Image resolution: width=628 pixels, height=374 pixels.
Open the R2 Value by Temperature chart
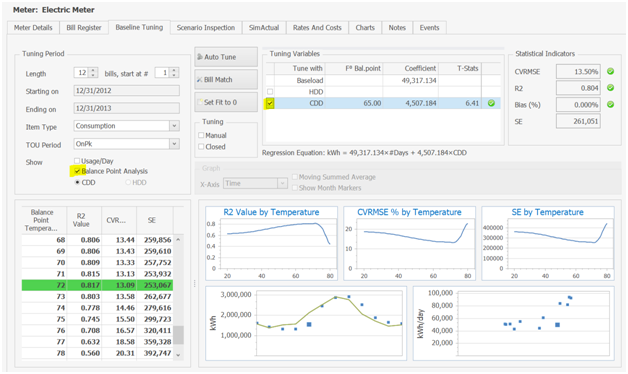[271, 243]
